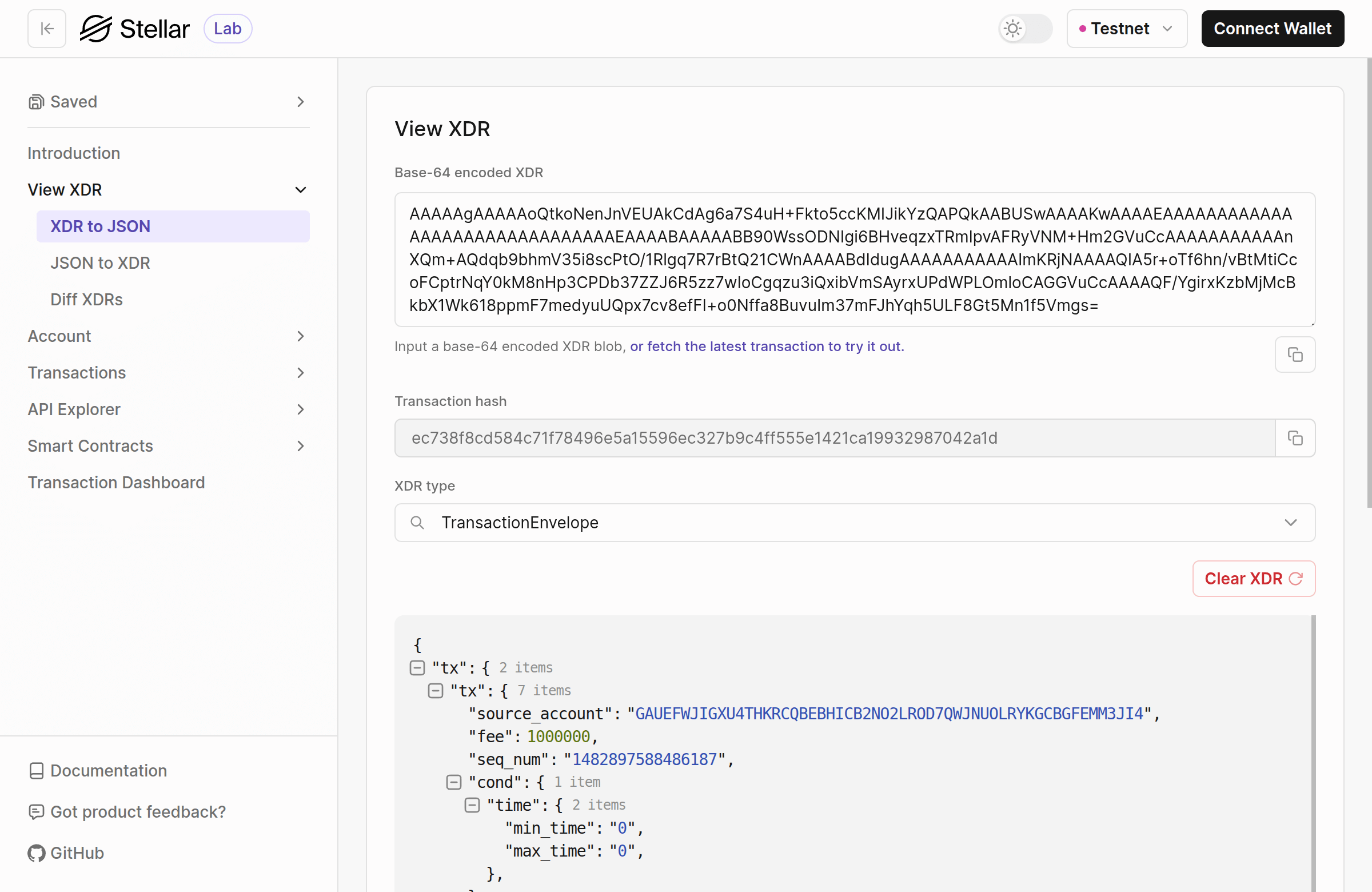Click the Connect Wallet button

[x=1273, y=28]
